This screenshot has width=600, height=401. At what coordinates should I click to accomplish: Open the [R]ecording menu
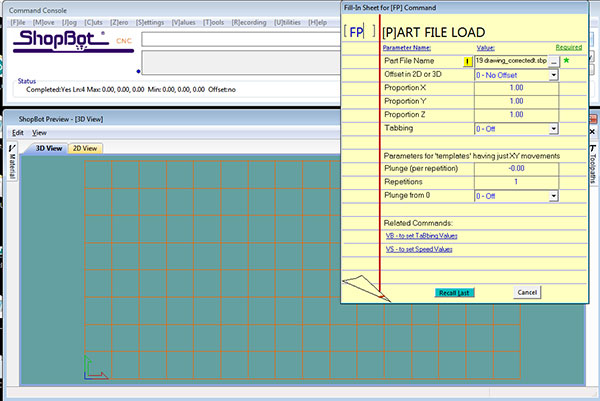(249, 23)
